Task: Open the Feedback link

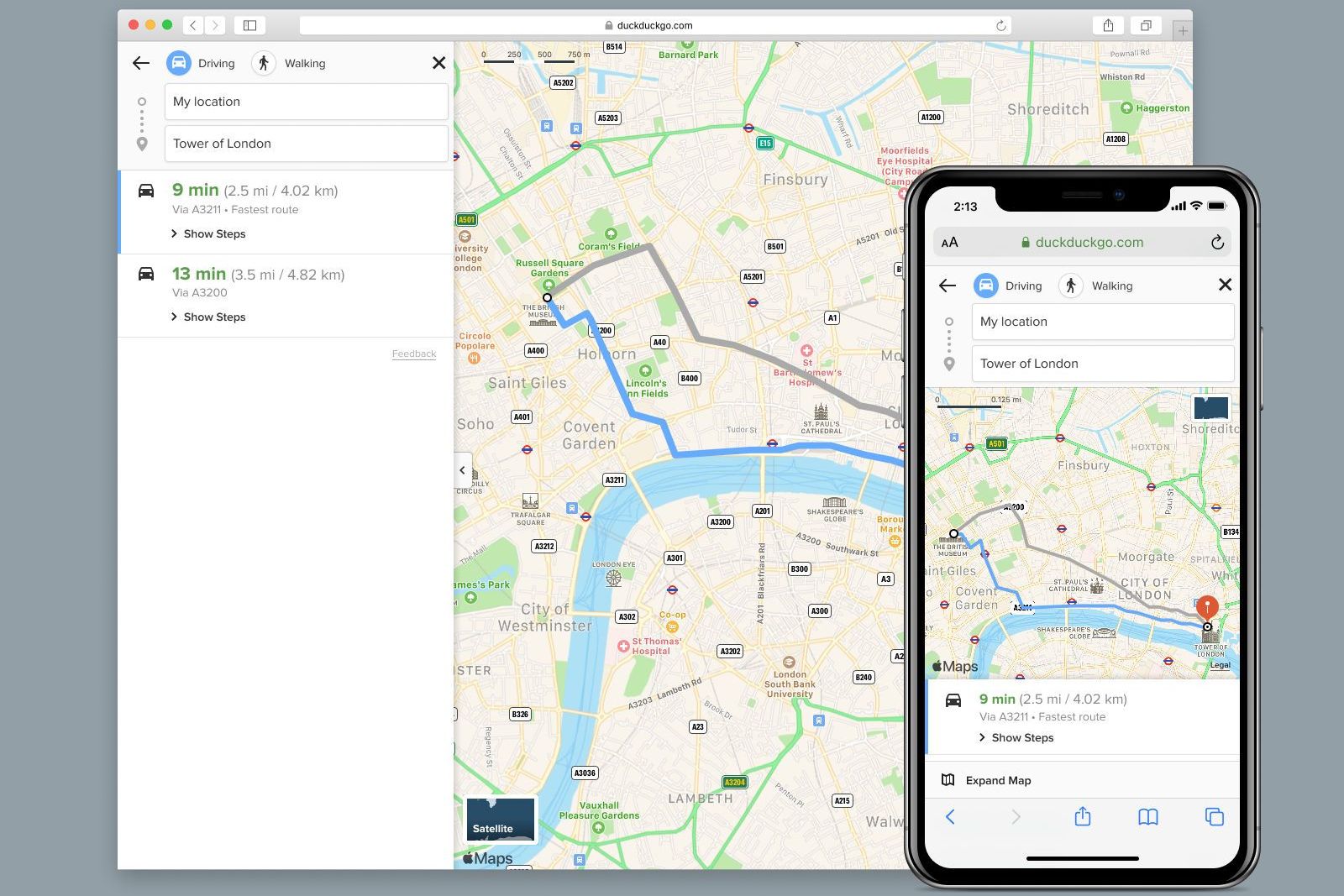Action: coord(414,354)
